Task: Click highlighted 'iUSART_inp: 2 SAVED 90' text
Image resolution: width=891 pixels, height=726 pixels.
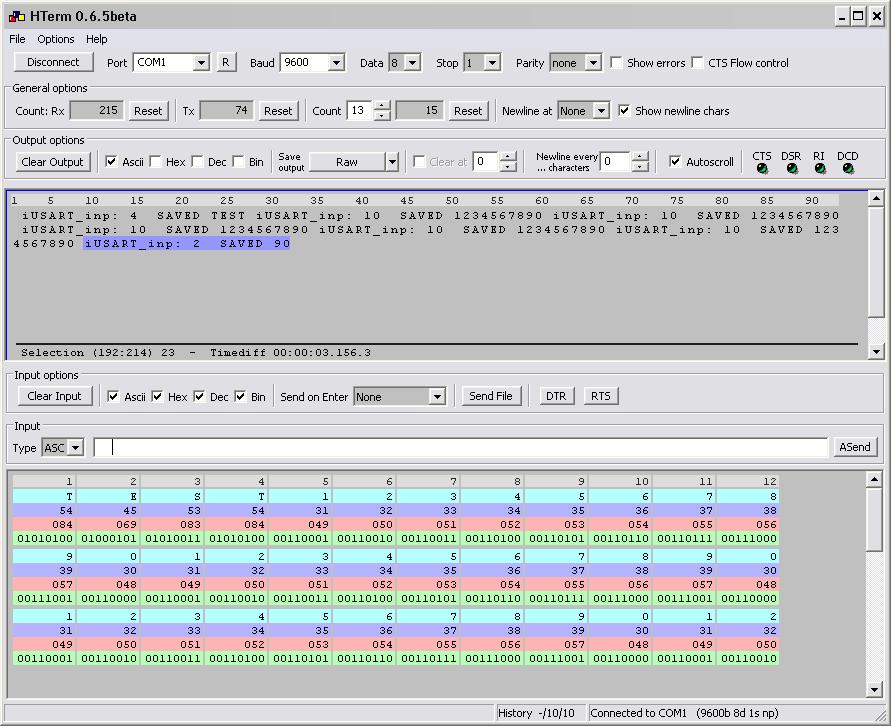Action: pos(186,243)
